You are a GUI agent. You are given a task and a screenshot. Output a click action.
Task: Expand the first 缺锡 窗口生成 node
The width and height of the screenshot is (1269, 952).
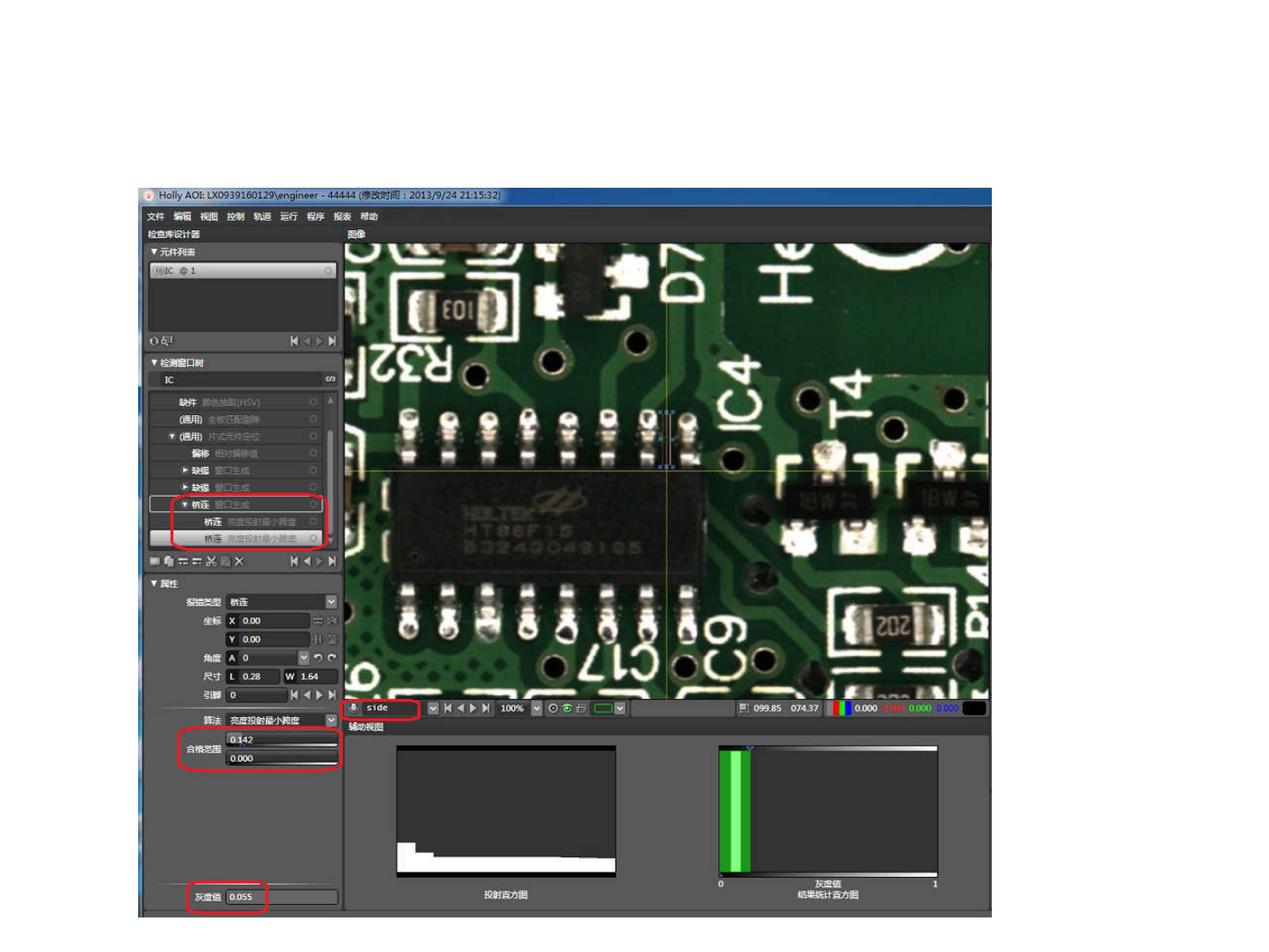(x=185, y=470)
